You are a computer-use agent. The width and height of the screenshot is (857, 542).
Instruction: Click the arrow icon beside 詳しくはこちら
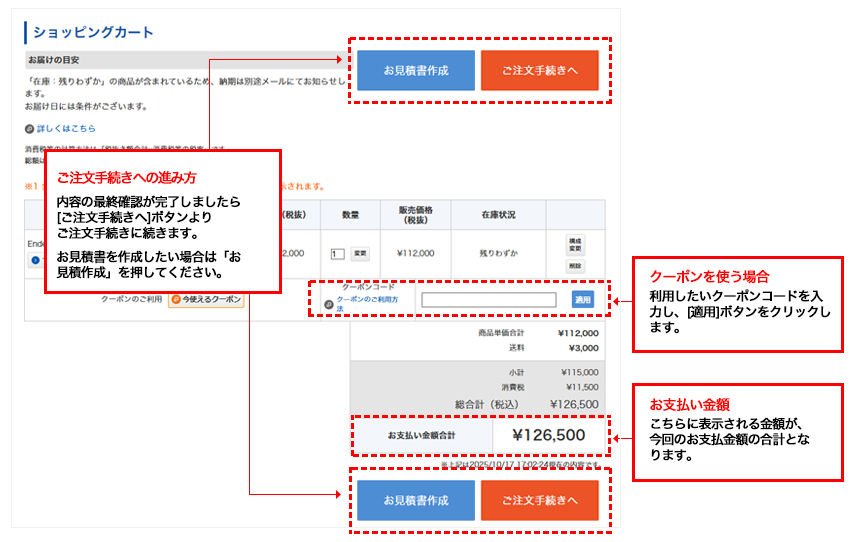tap(30, 129)
